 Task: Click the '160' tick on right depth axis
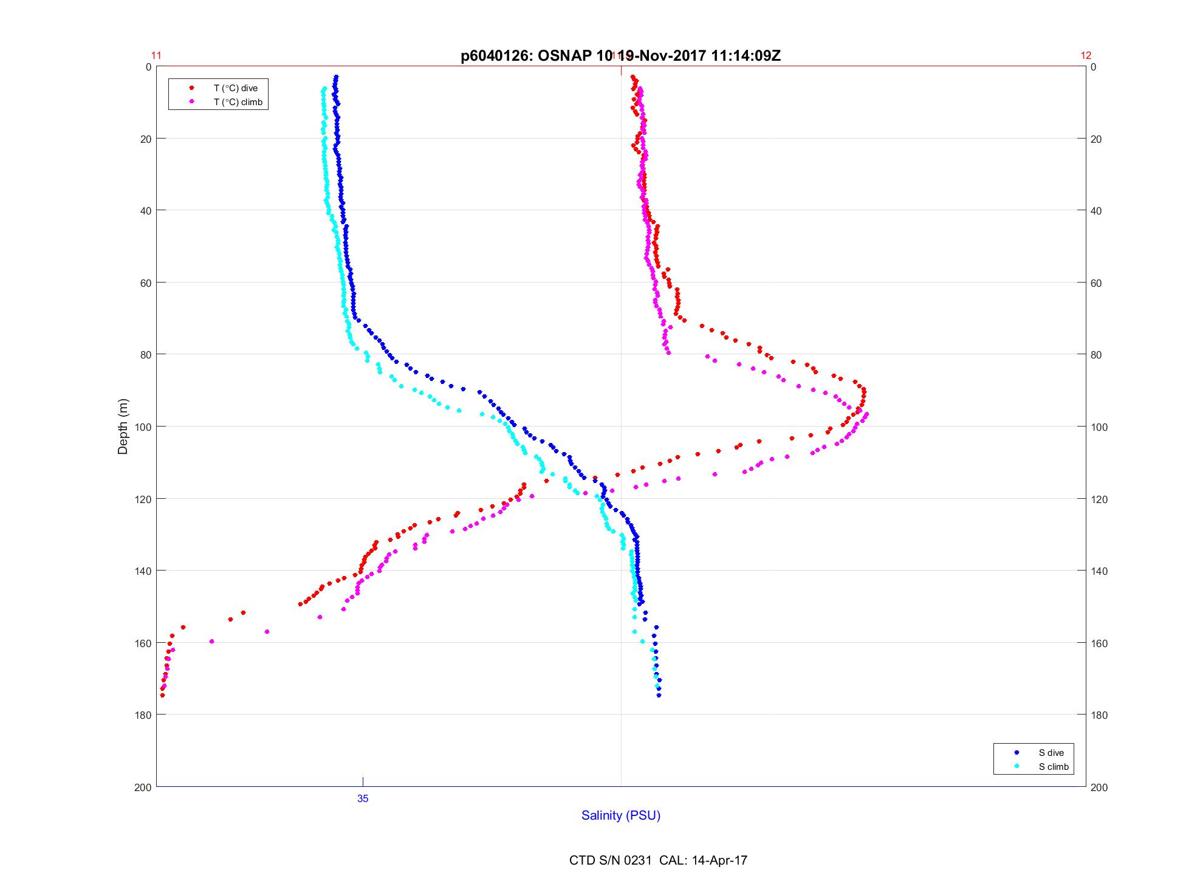point(1100,643)
